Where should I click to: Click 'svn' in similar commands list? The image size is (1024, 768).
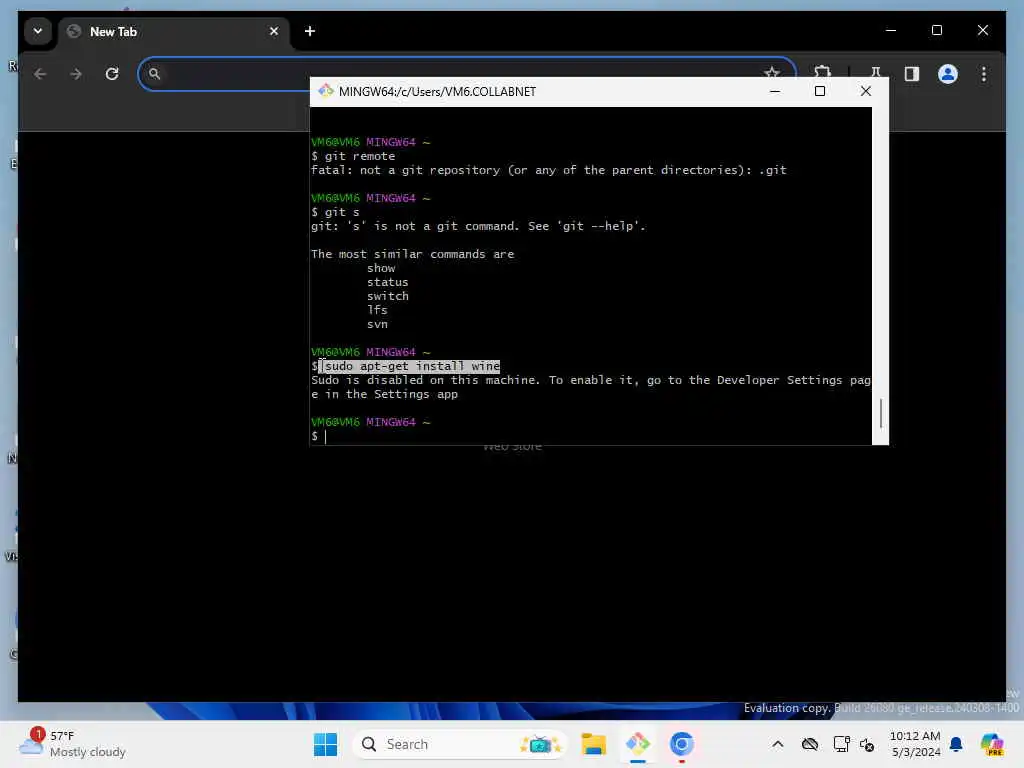tap(377, 324)
